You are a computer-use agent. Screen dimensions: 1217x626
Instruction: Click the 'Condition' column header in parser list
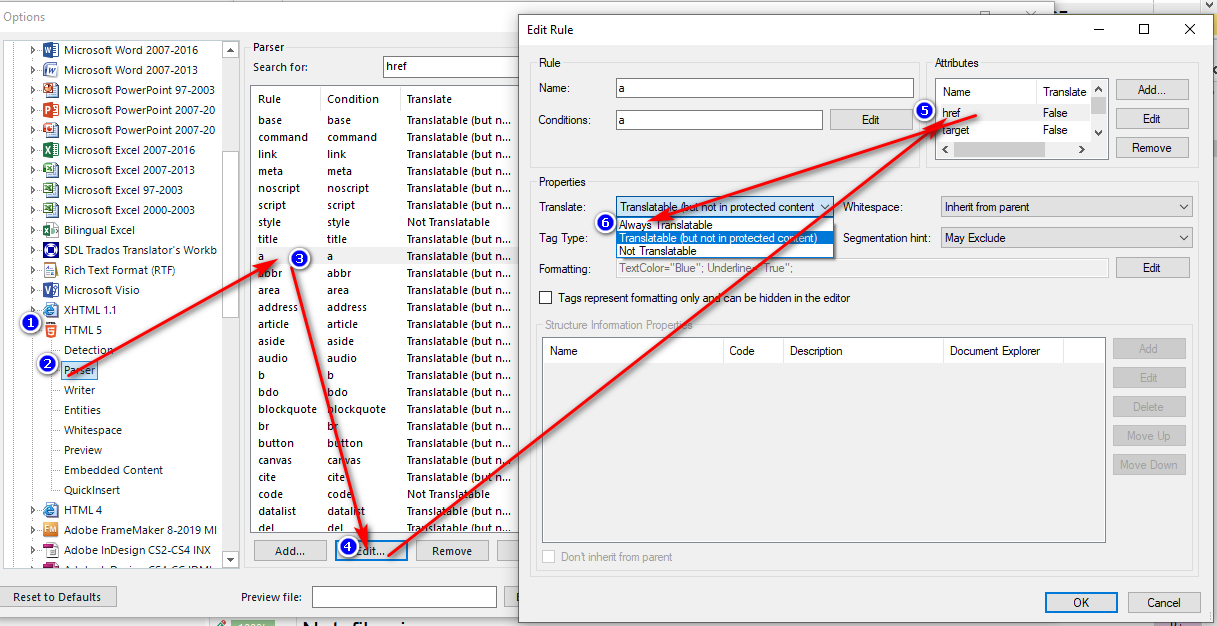coord(360,99)
